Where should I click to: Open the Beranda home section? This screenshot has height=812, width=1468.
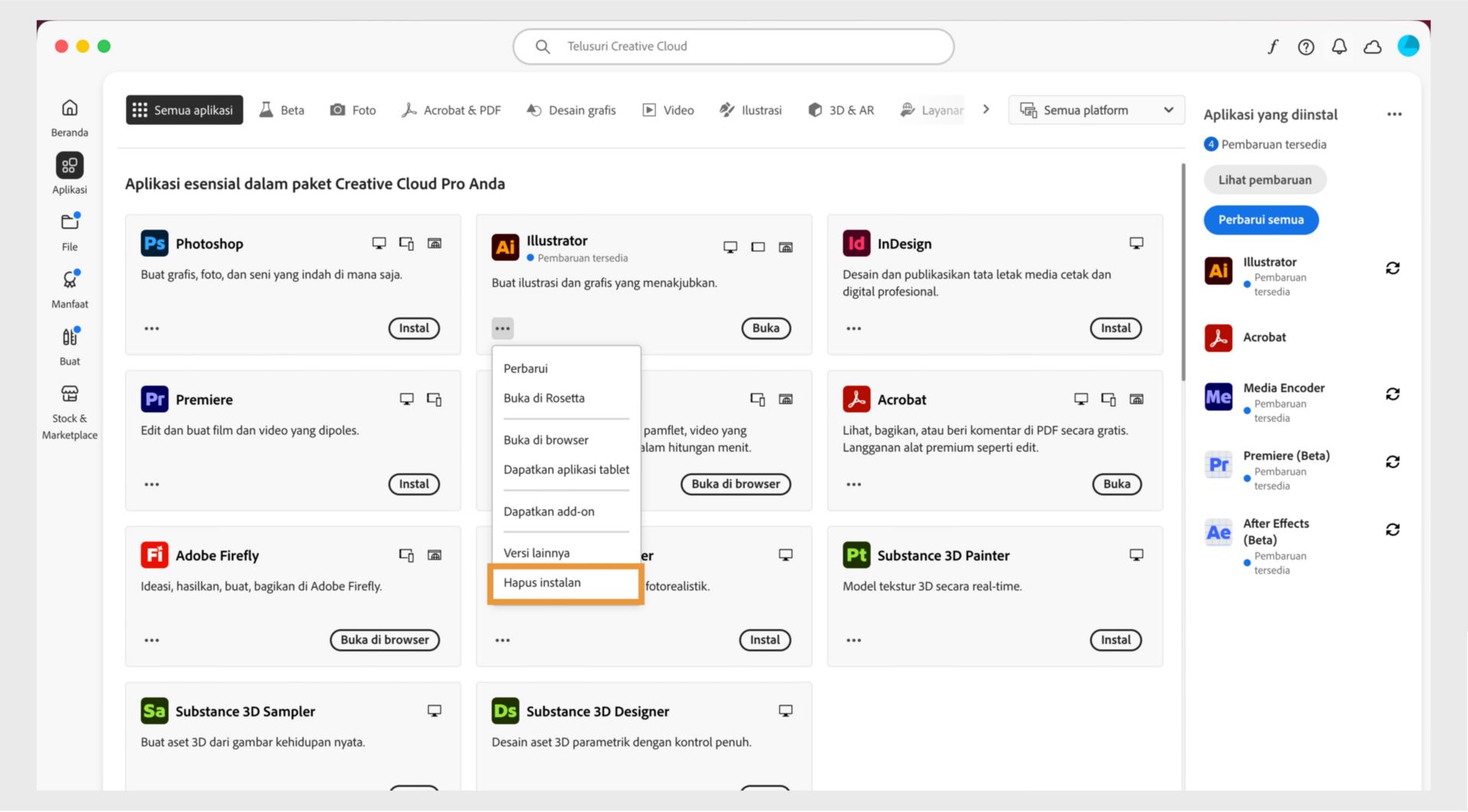70,118
